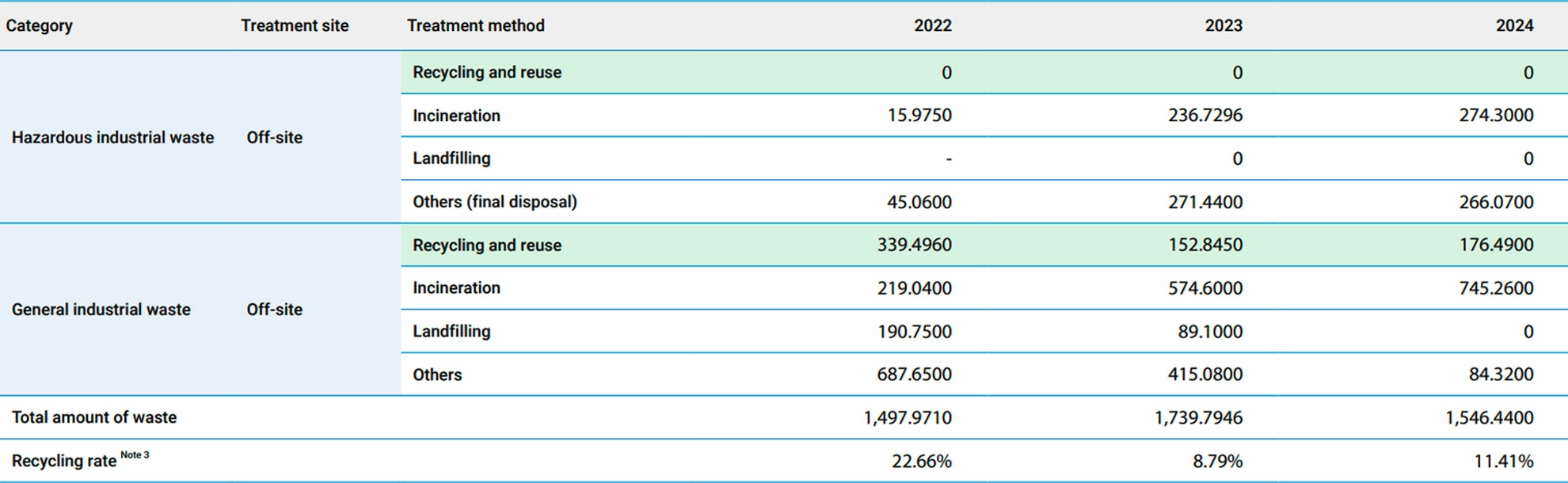Image resolution: width=1568 pixels, height=483 pixels.
Task: Click the 15.9750 hazardous incineration value
Action: tap(919, 116)
